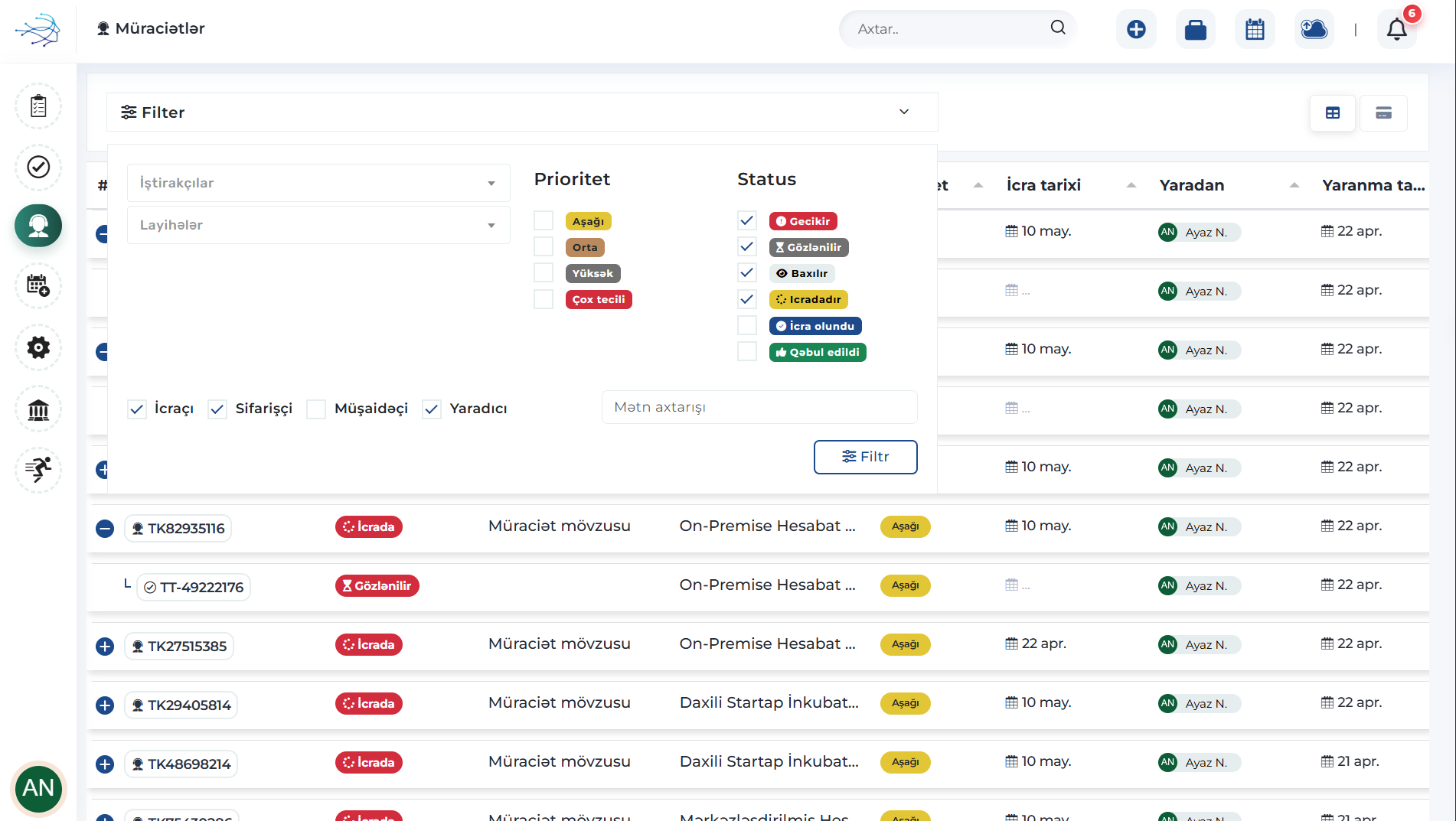The height and width of the screenshot is (821, 1456).
Task: Click Daxili Startap İnkubat... in TK29405814 row
Action: (769, 703)
